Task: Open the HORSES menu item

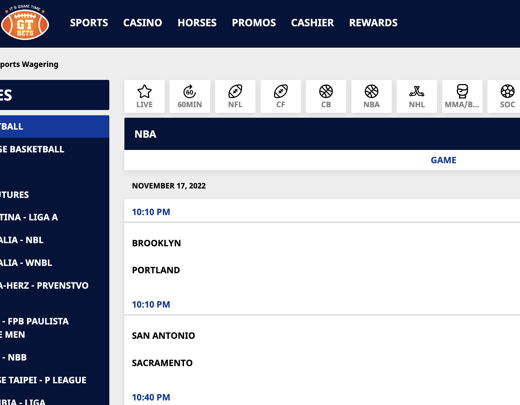Action: 197,23
